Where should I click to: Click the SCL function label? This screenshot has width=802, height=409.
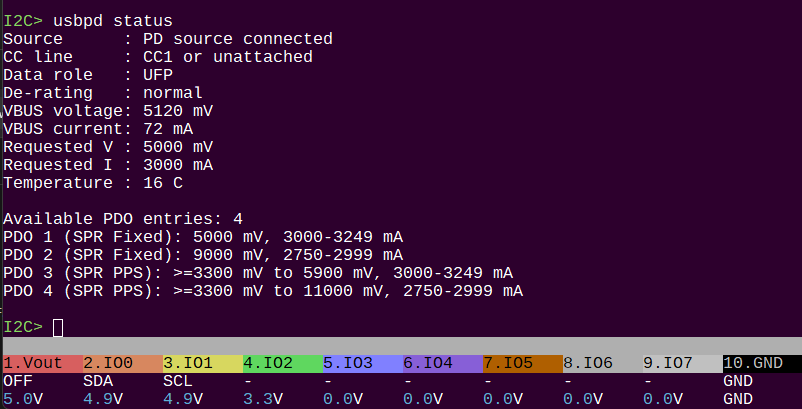(x=177, y=381)
